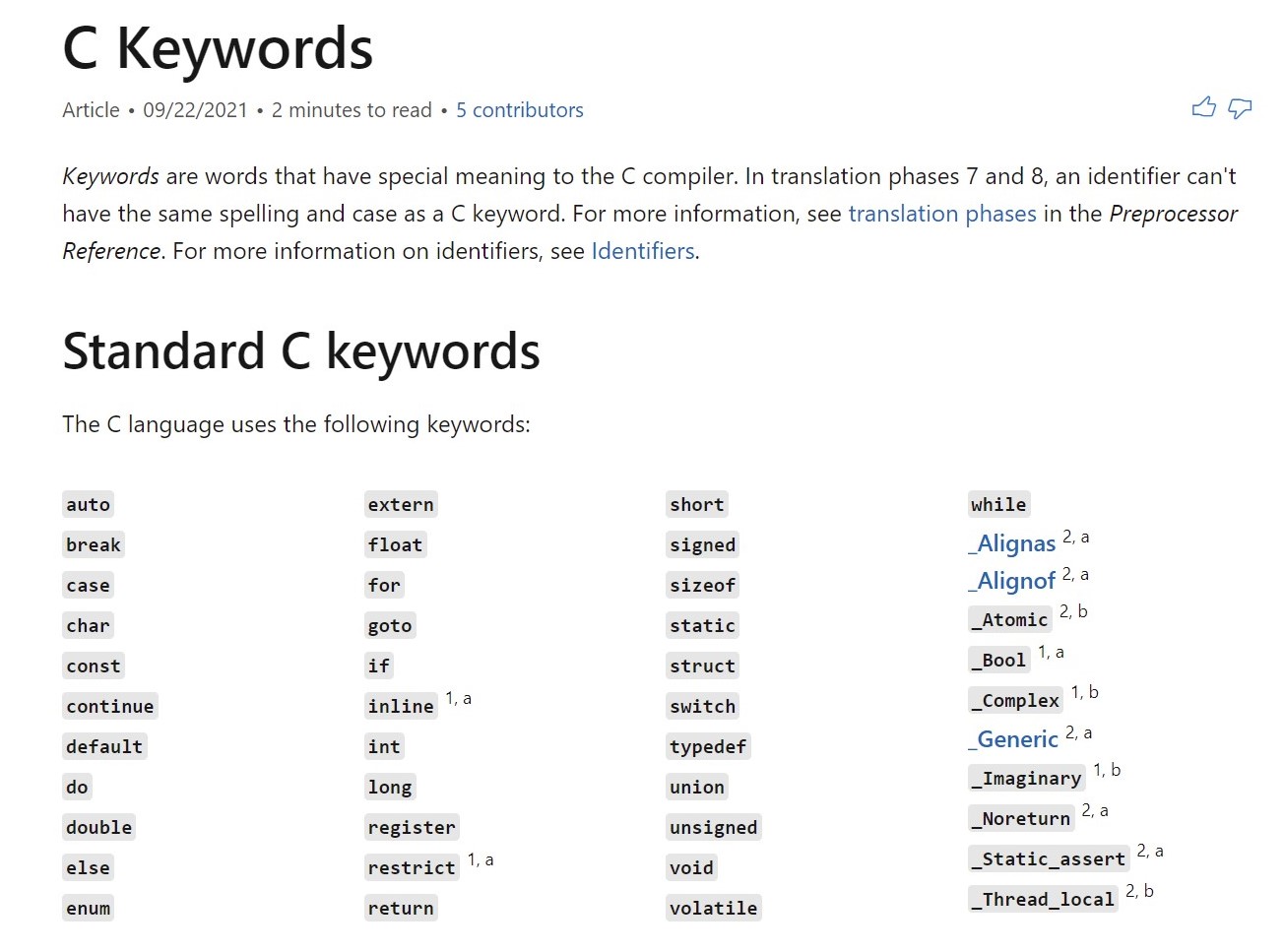Click the volatile keyword code label
The width and height of the screenshot is (1284, 952).
[713, 908]
